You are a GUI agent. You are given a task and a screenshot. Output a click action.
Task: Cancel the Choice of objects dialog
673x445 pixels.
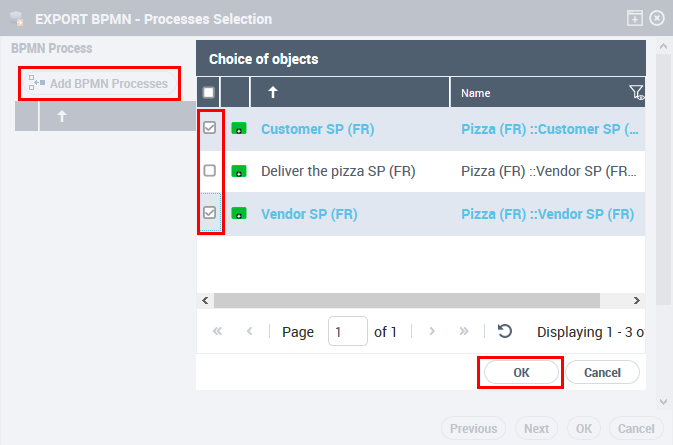[602, 372]
